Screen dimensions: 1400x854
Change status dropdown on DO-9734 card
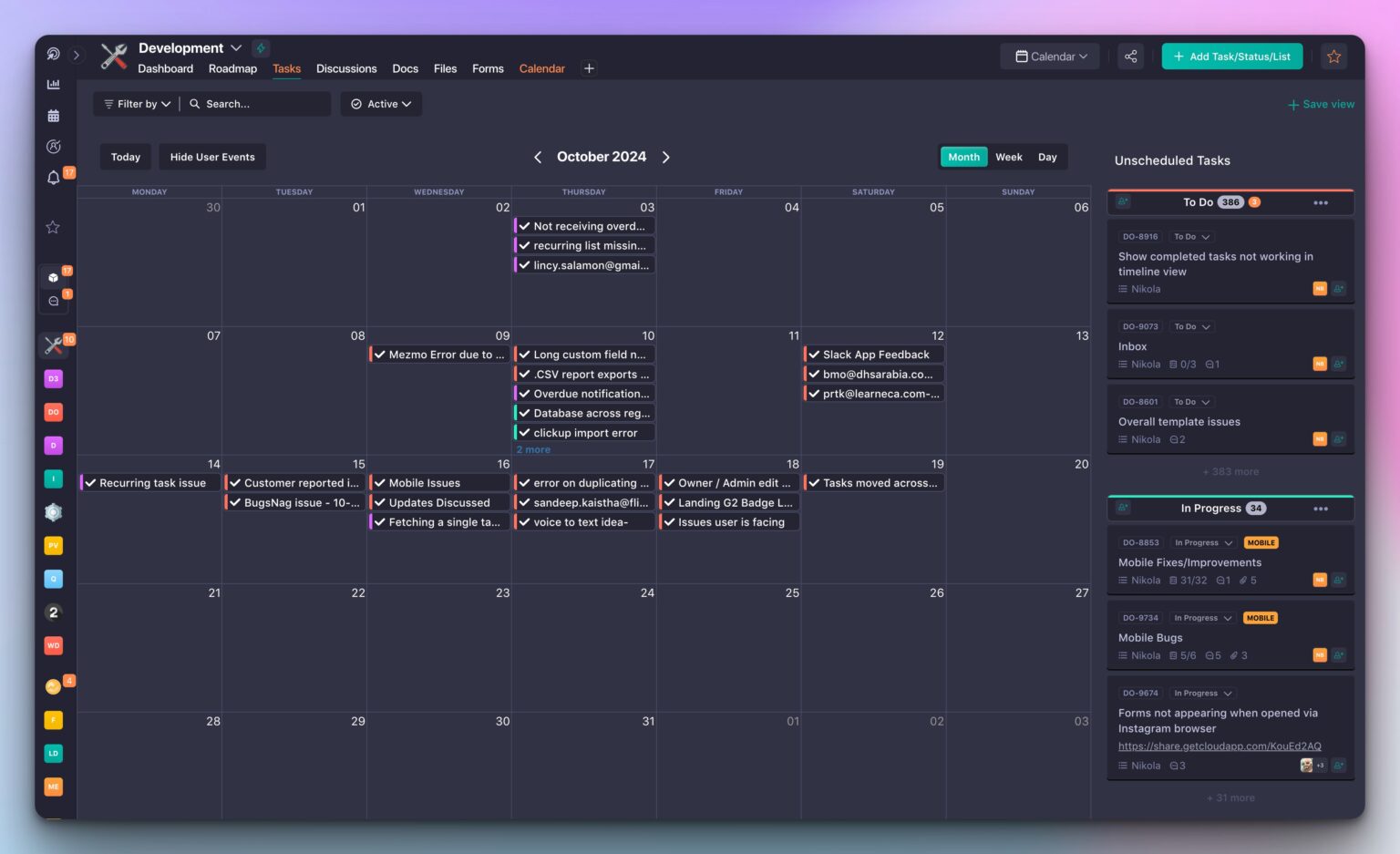click(1203, 618)
